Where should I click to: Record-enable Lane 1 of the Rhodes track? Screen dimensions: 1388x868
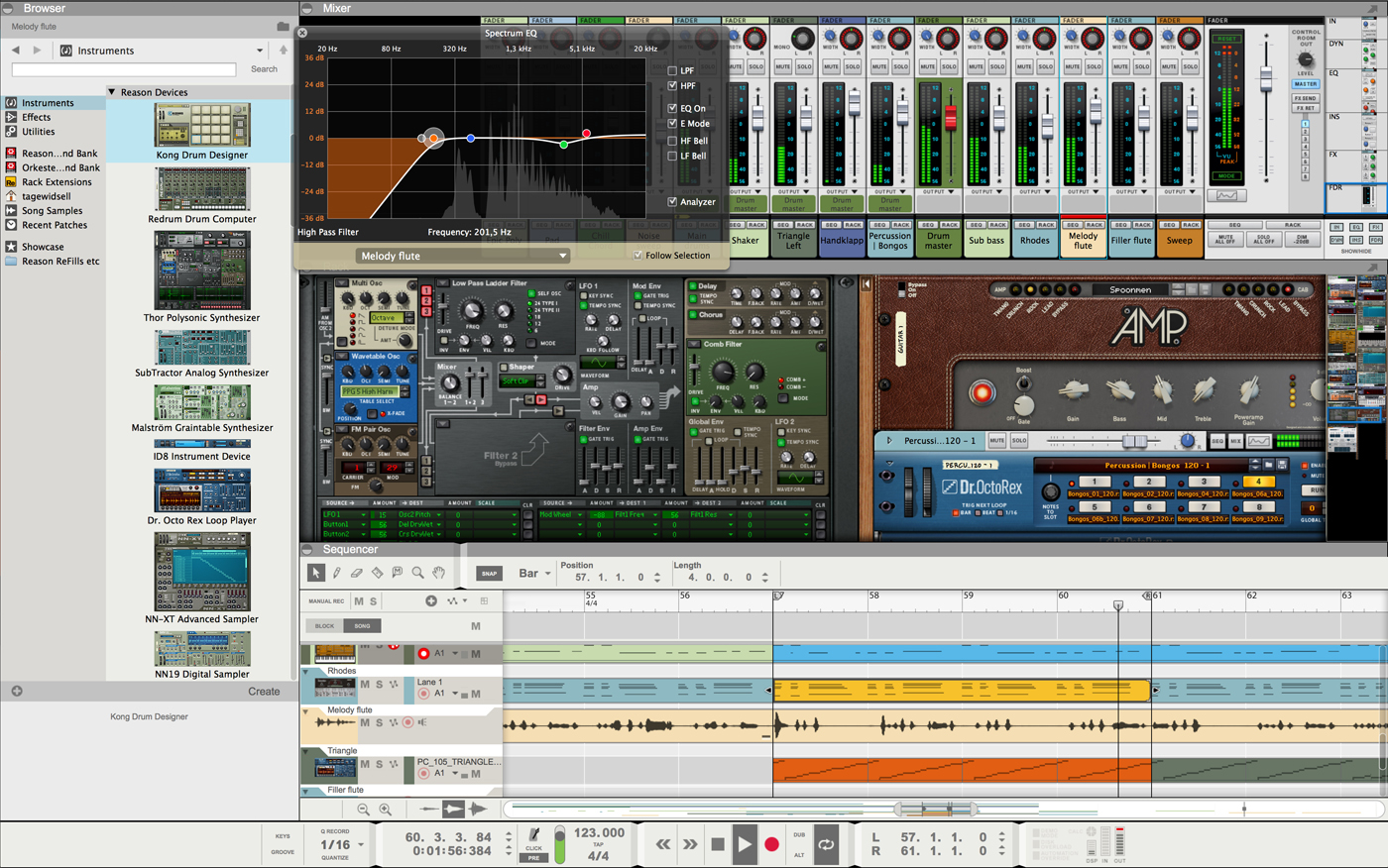point(423,694)
